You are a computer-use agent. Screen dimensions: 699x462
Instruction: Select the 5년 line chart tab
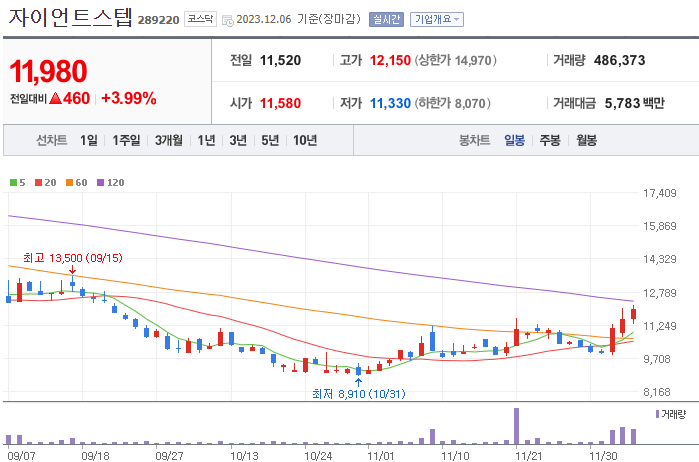coord(270,140)
